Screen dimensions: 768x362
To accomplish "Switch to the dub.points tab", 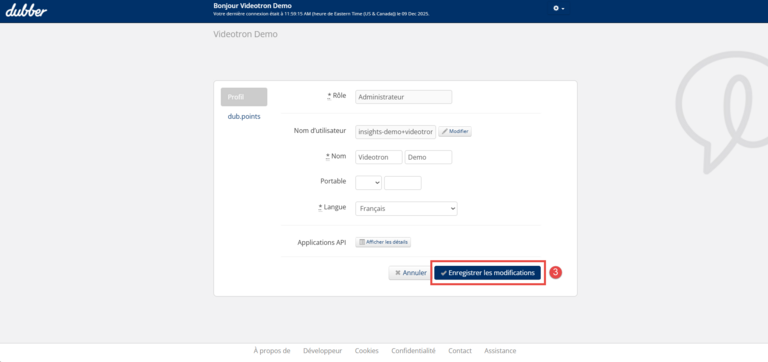I will pos(244,117).
